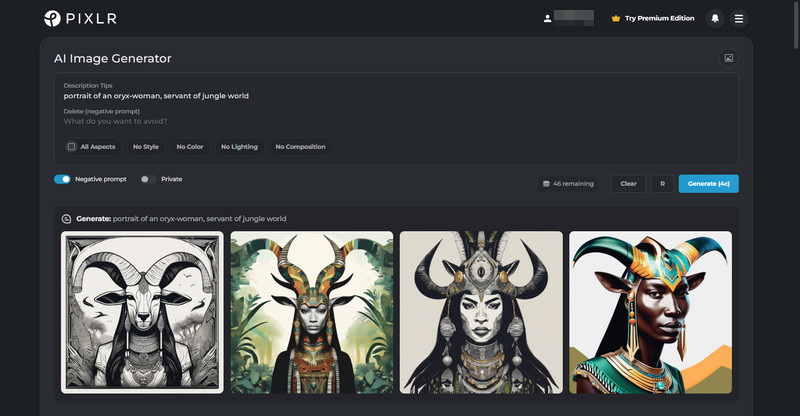Click the crown Premium icon

pyautogui.click(x=616, y=18)
